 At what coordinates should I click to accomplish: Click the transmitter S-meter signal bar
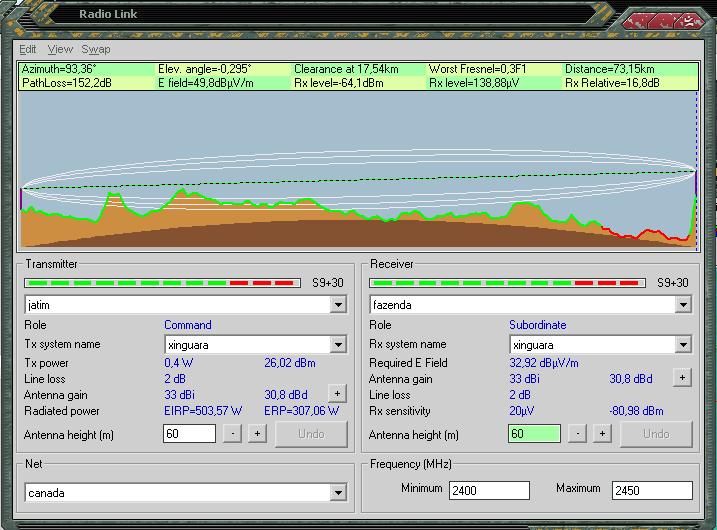162,283
